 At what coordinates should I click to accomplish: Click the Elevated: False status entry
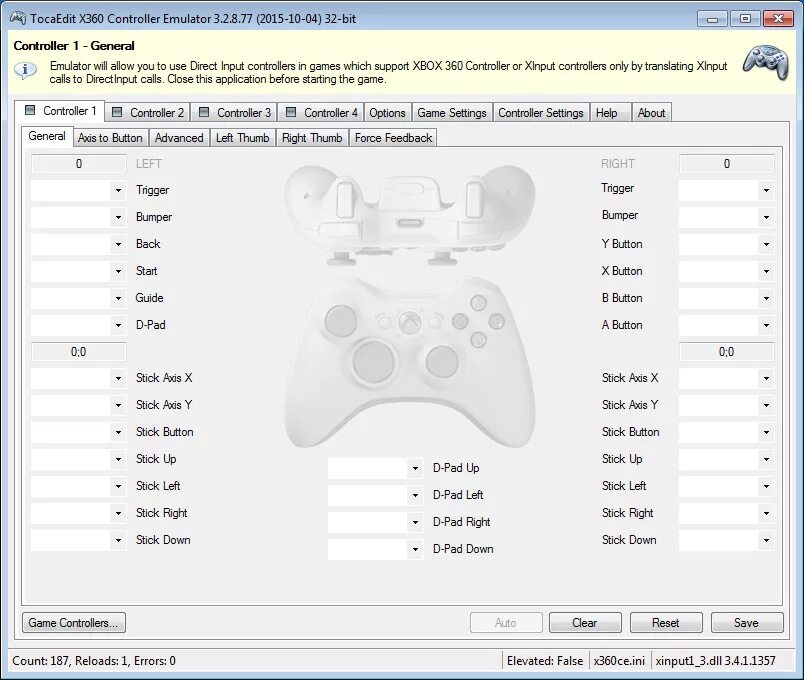[545, 661]
